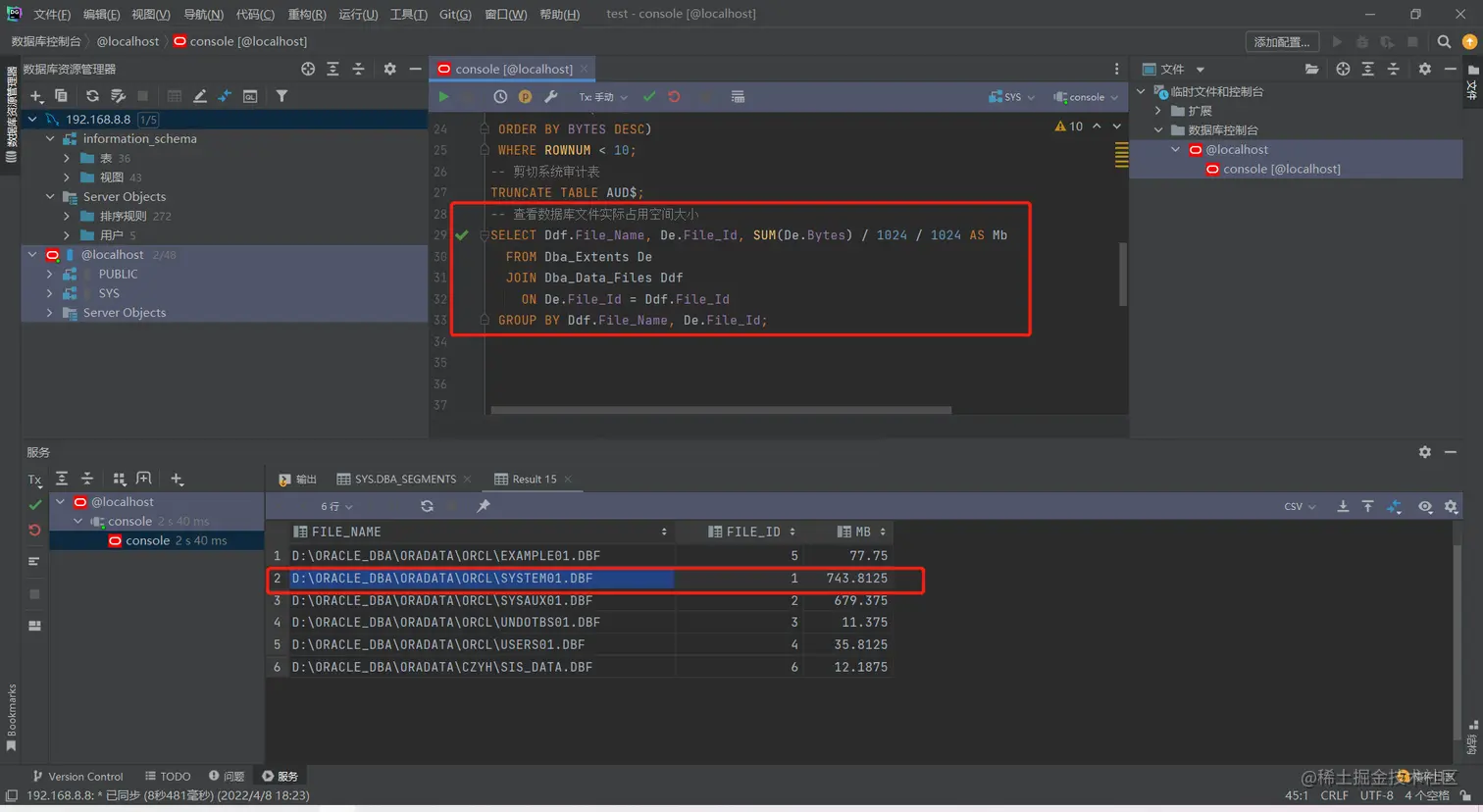Expand the 视图 43 folder
1483x812 pixels.
(x=67, y=178)
